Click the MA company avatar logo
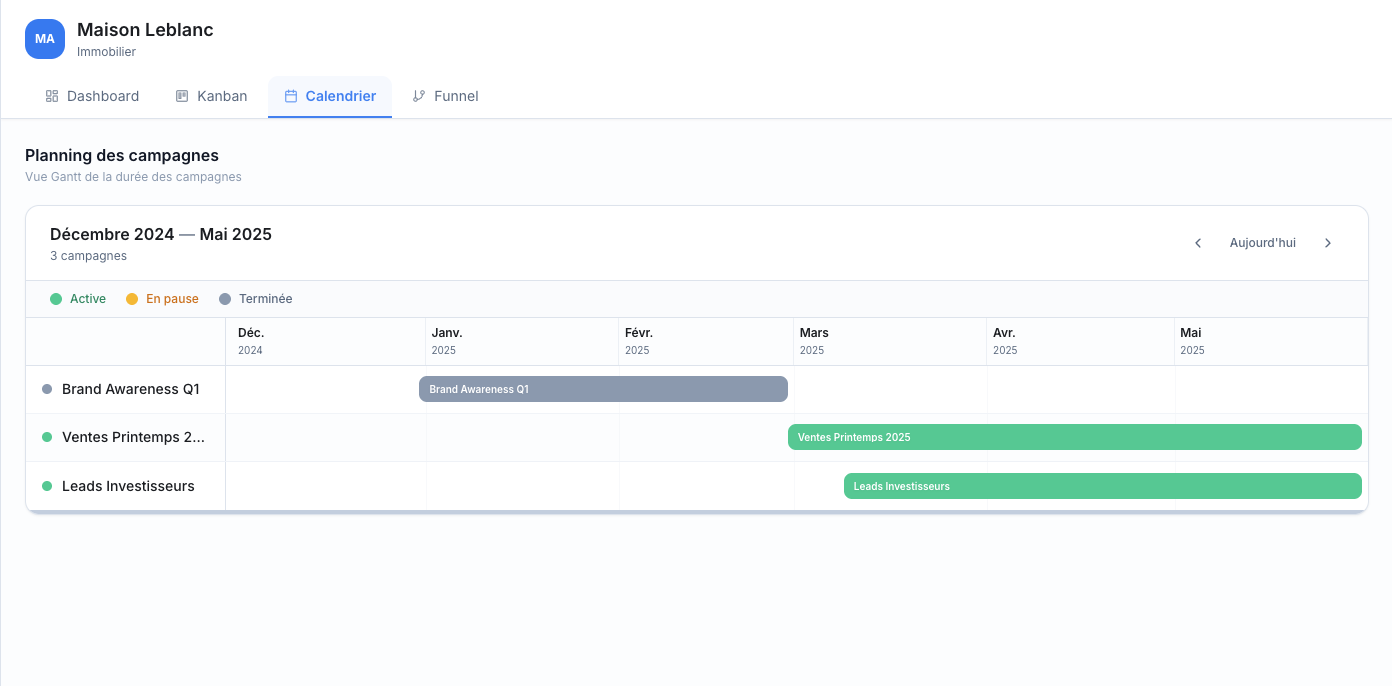This screenshot has height=686, width=1392. 45,39
